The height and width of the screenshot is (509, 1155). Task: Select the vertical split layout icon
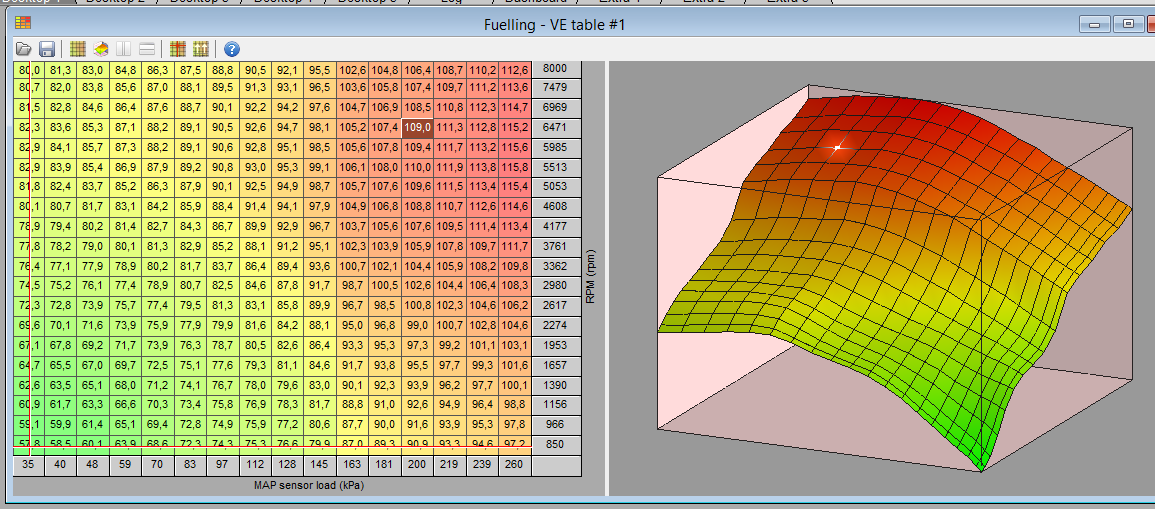coord(124,48)
